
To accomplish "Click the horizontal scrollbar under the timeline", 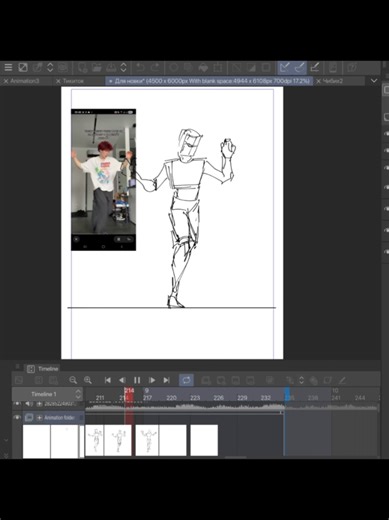I will click(x=236, y=457).
